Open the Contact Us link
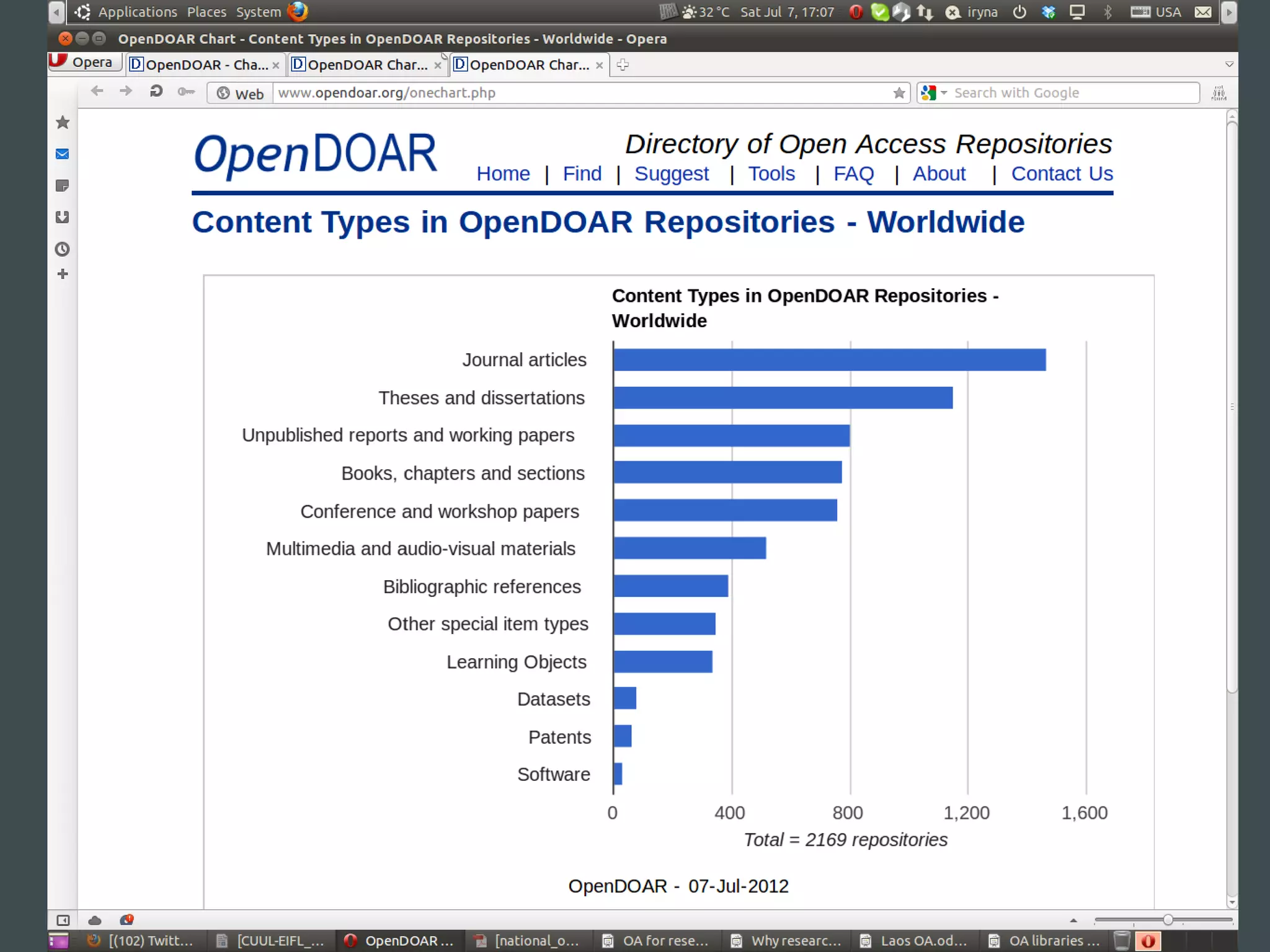The image size is (1270, 952). pos(1062,174)
